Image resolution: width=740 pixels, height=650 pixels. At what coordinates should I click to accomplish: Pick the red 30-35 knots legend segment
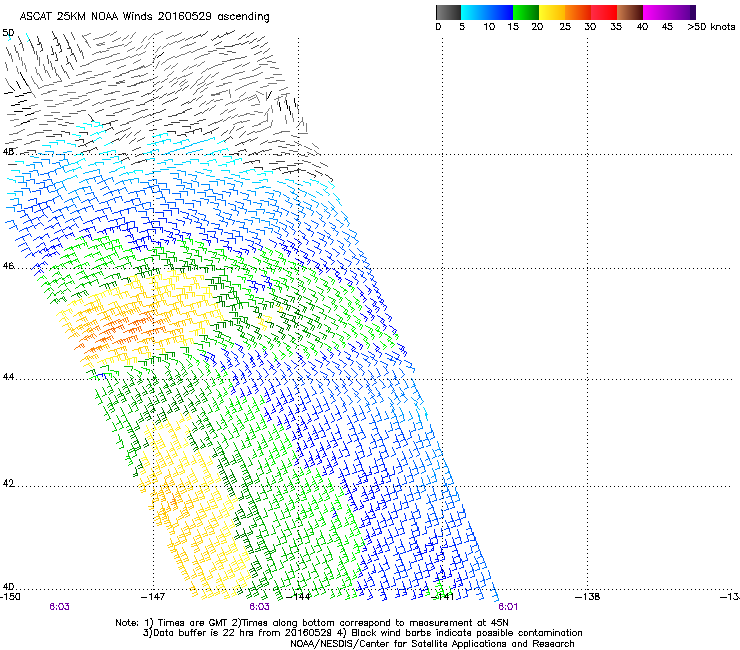click(x=604, y=12)
